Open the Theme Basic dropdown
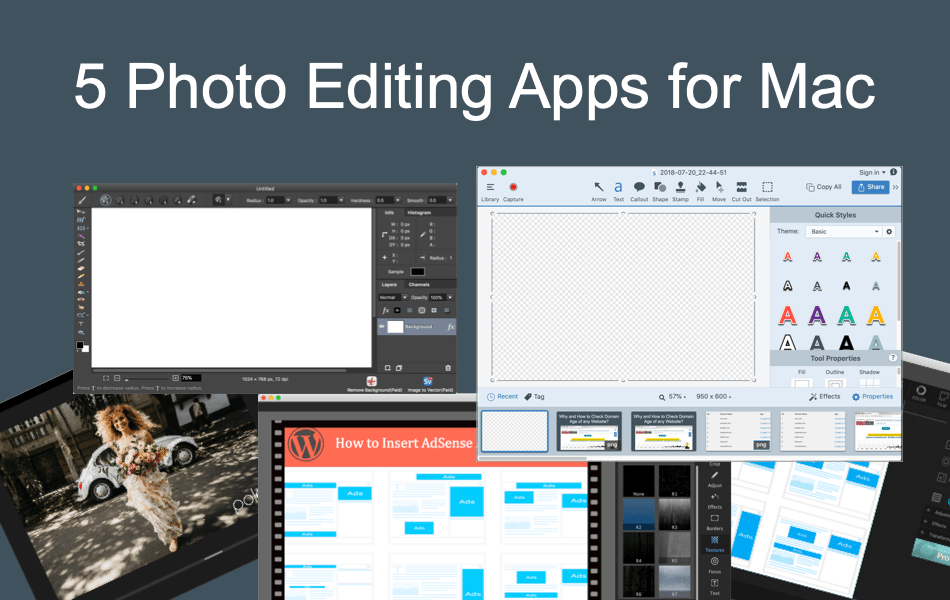 pos(843,232)
